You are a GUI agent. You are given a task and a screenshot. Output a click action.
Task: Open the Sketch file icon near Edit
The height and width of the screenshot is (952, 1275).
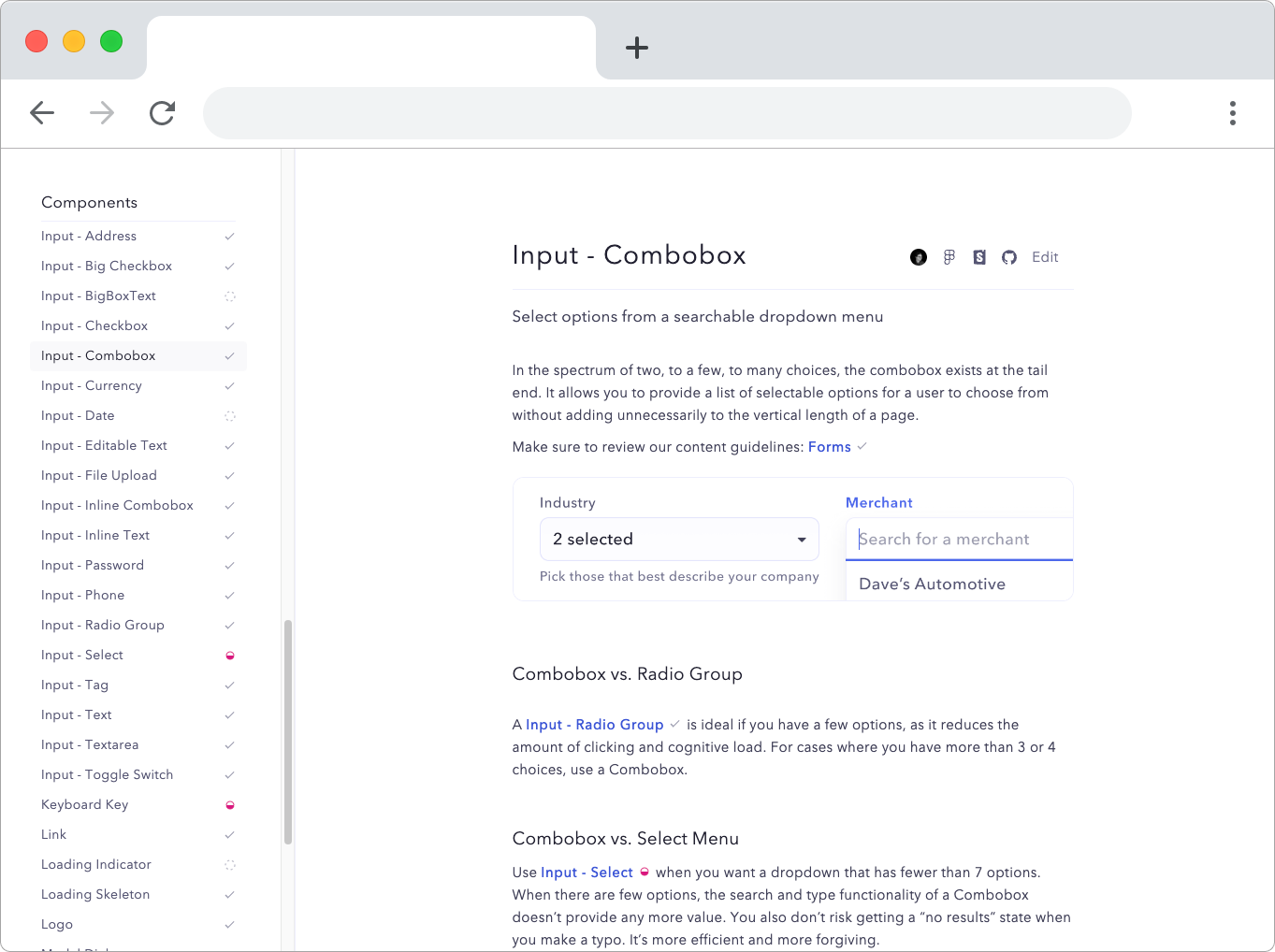[979, 256]
